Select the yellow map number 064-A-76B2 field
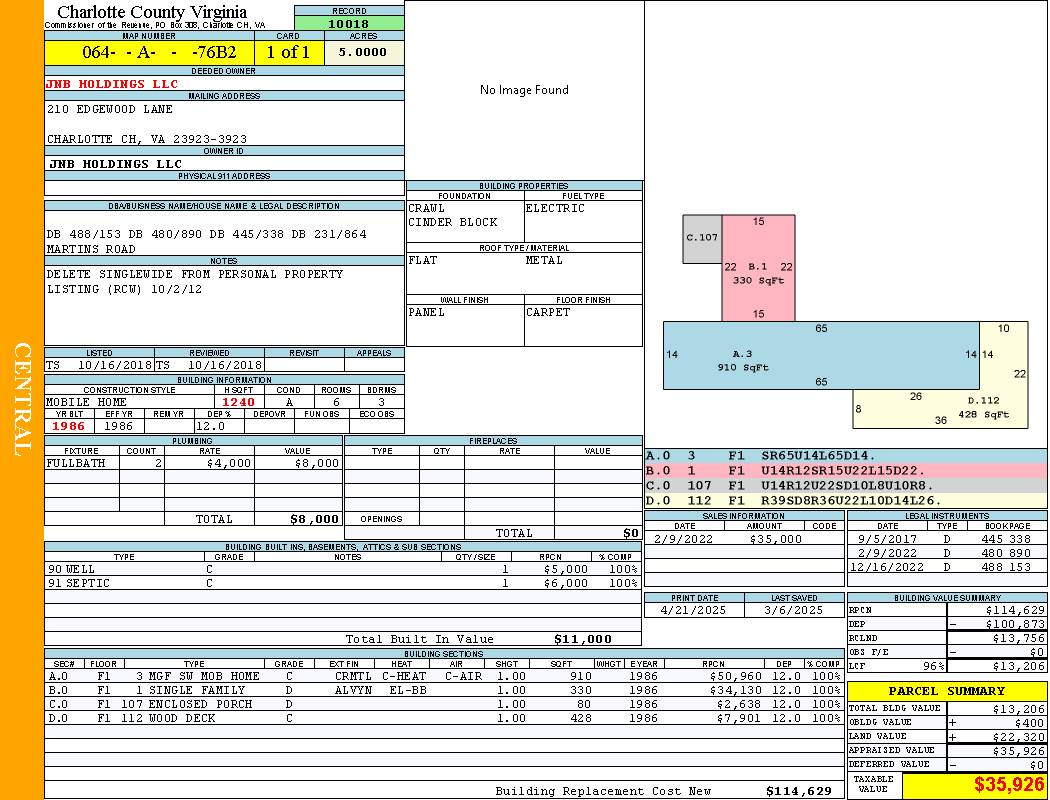 (149, 52)
